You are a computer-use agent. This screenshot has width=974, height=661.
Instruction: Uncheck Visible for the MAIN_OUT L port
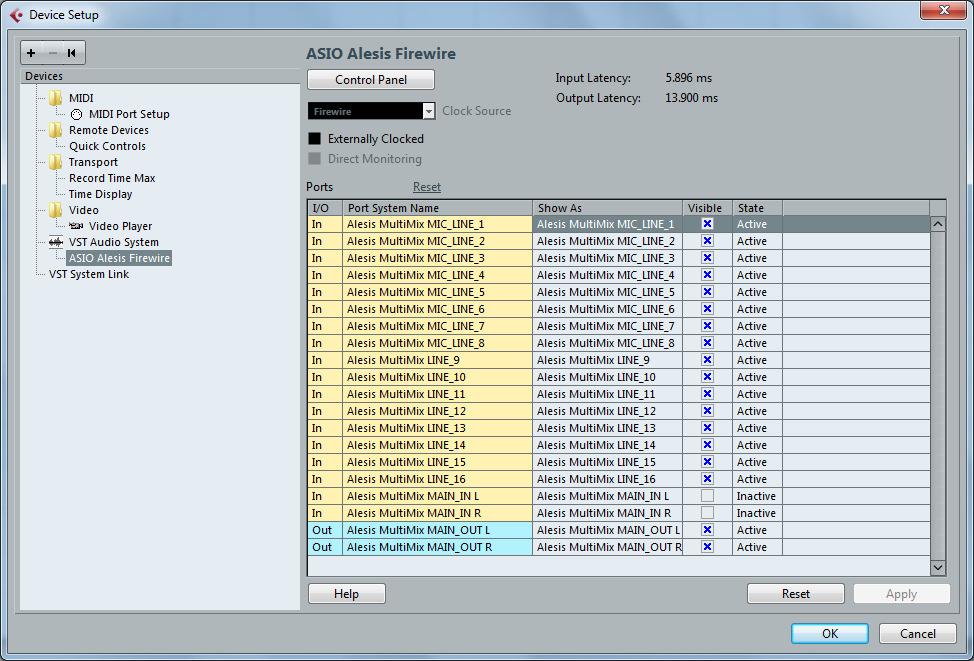pyautogui.click(x=707, y=530)
